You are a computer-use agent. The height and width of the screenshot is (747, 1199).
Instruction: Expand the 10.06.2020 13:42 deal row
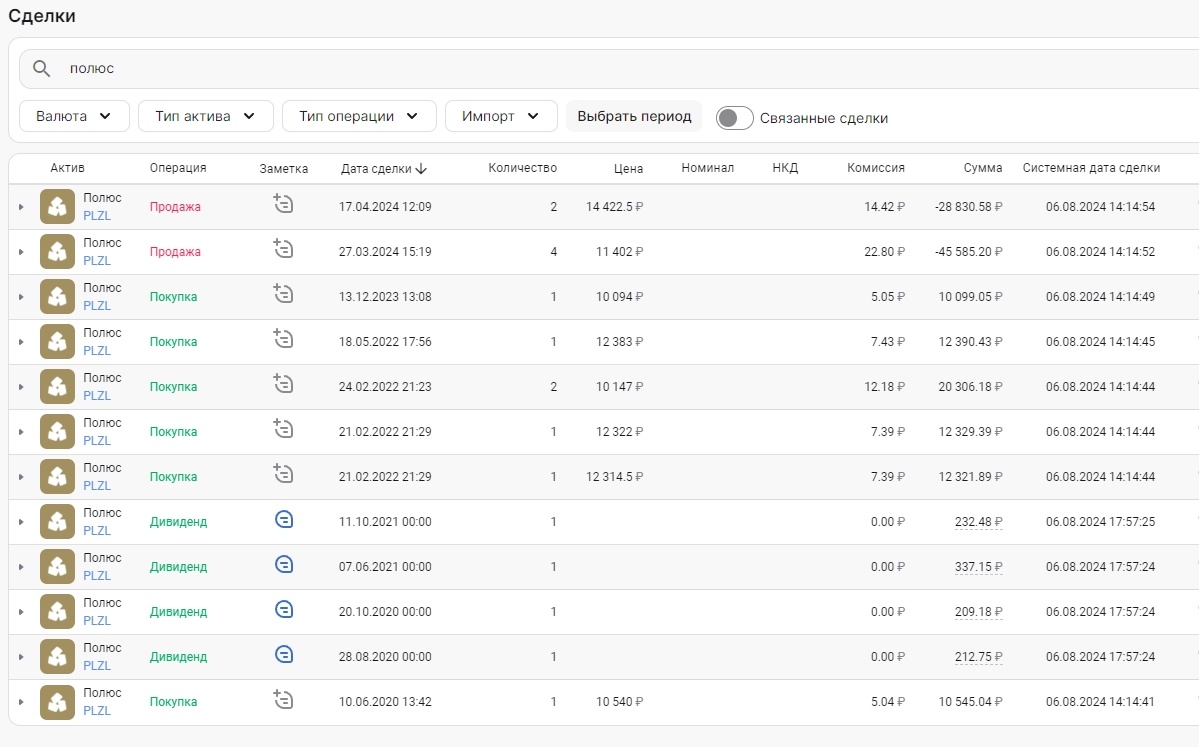(21, 702)
